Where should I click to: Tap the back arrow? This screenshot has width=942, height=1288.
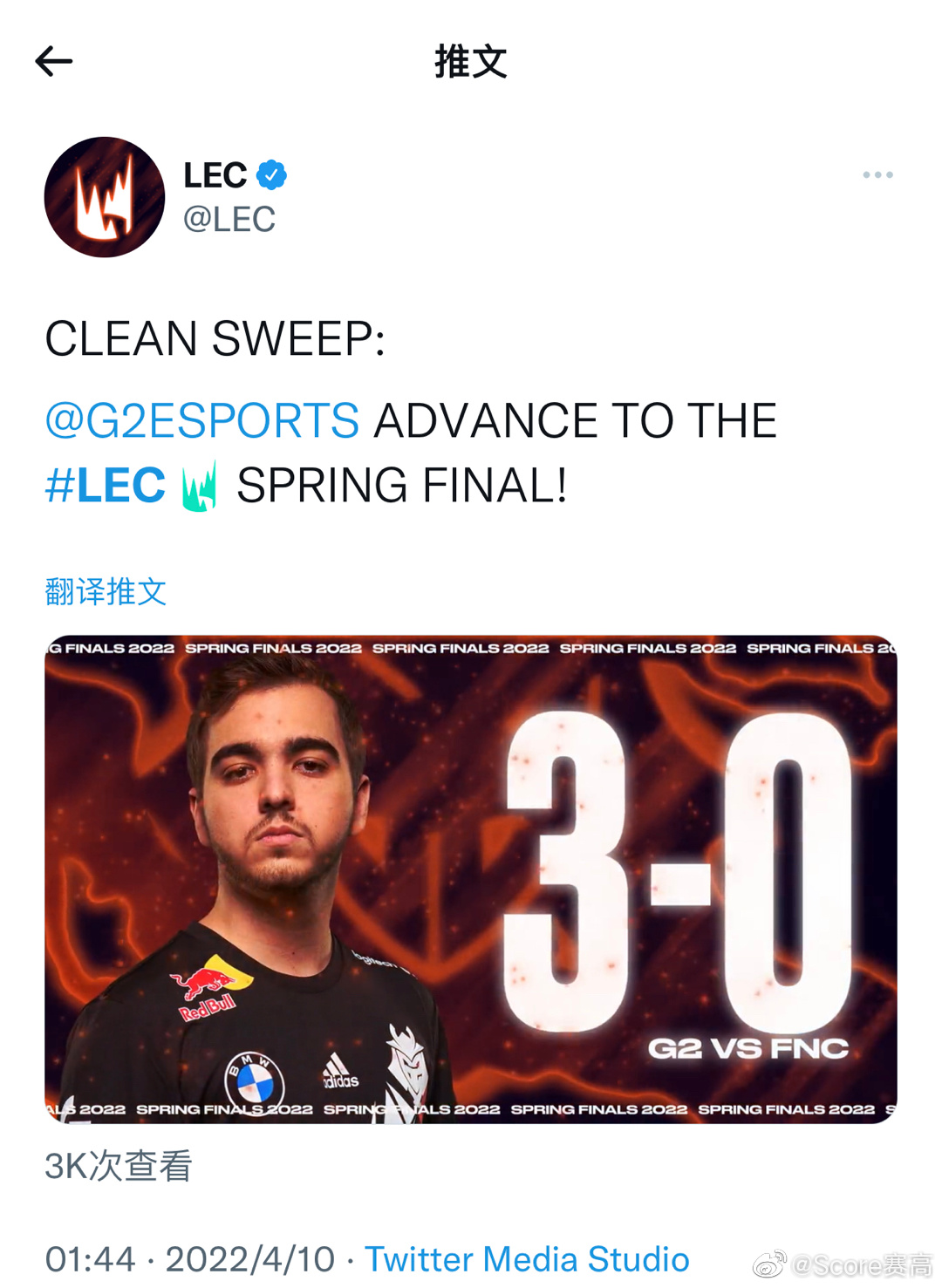click(53, 61)
